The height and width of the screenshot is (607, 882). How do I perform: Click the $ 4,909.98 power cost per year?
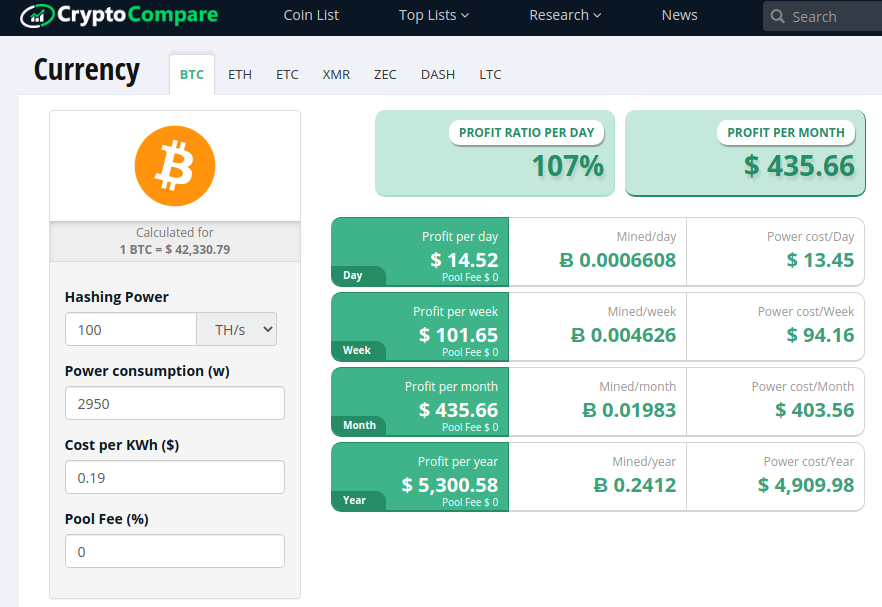[x=806, y=485]
